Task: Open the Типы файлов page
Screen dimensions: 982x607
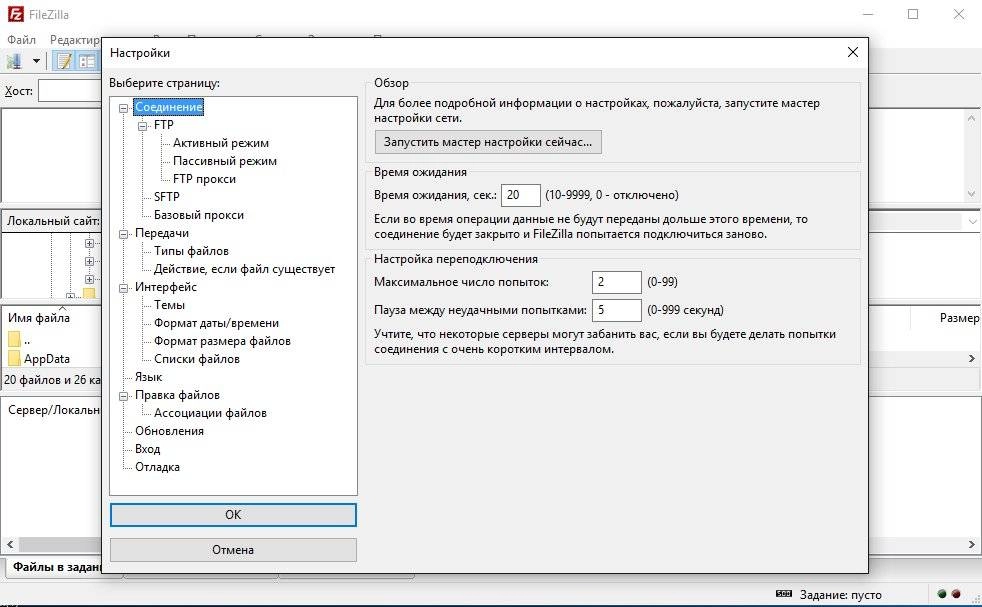Action: (x=191, y=251)
